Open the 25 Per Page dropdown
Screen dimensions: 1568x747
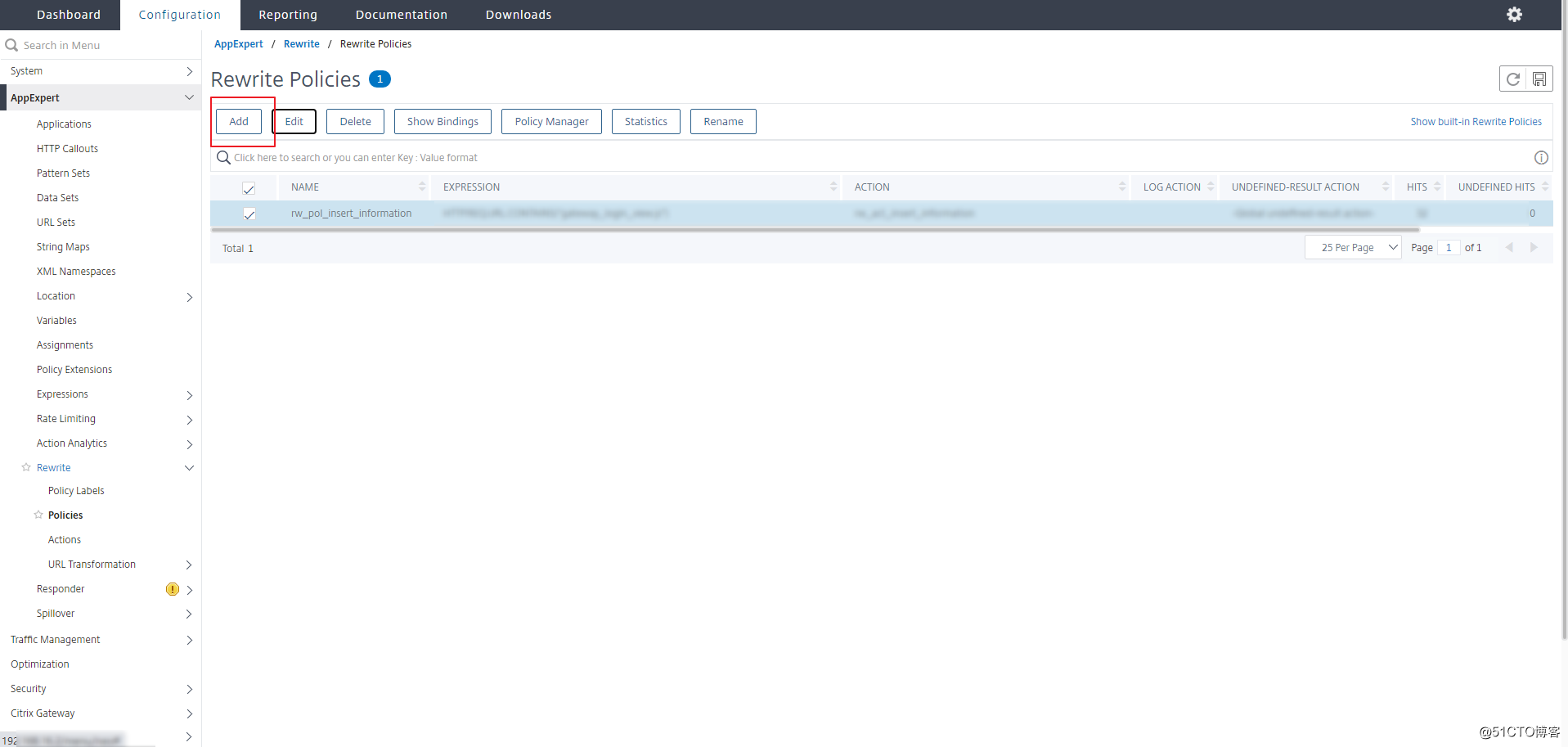[x=1353, y=247]
